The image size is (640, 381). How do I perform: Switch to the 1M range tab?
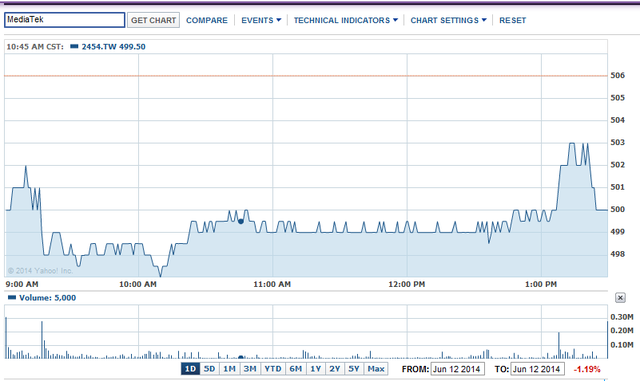(x=229, y=369)
